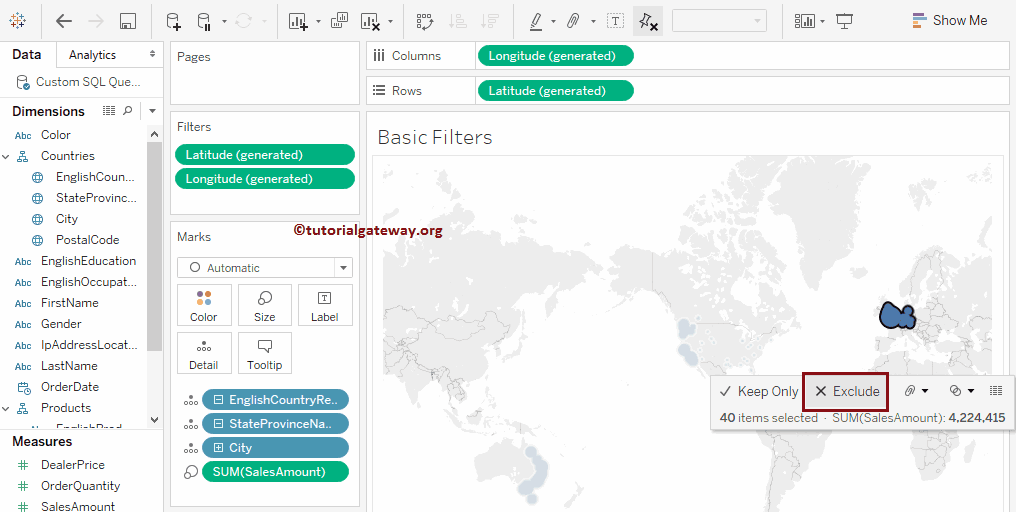The image size is (1016, 512).
Task: Toggle the Pause Auto Updates button
Action: point(204,21)
